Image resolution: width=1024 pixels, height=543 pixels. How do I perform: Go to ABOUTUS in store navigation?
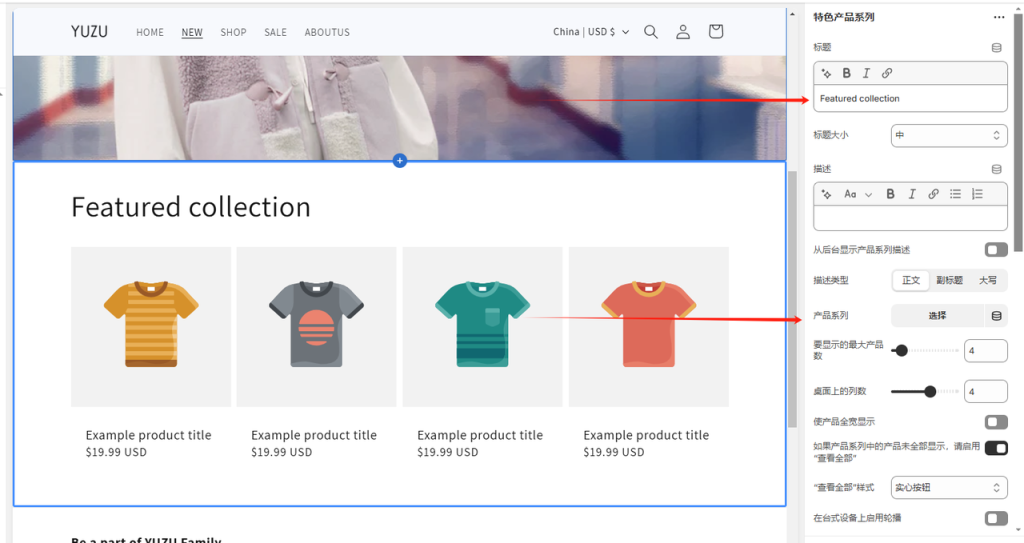[x=327, y=32]
